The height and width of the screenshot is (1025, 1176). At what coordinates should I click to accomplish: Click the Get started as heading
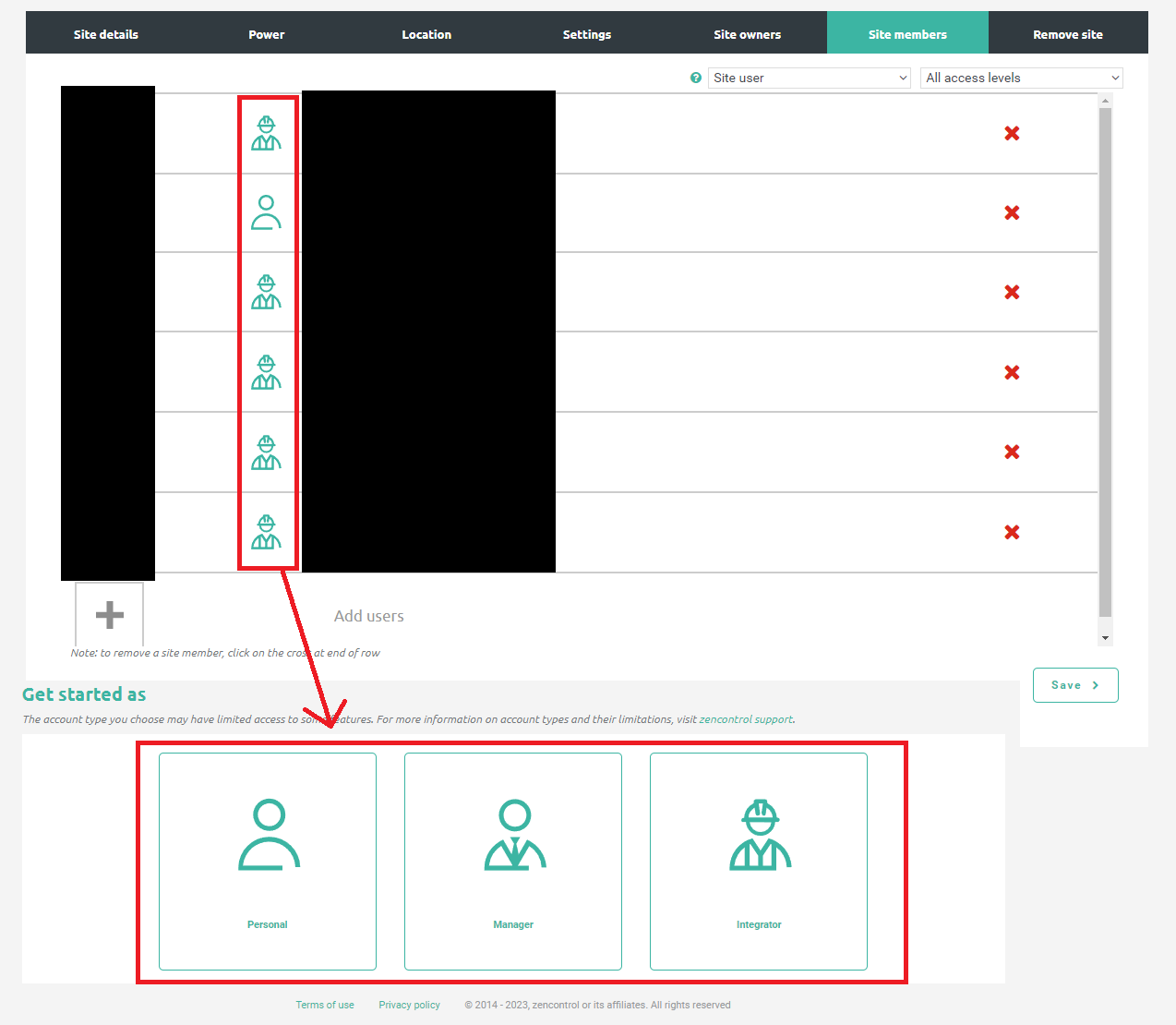point(84,694)
